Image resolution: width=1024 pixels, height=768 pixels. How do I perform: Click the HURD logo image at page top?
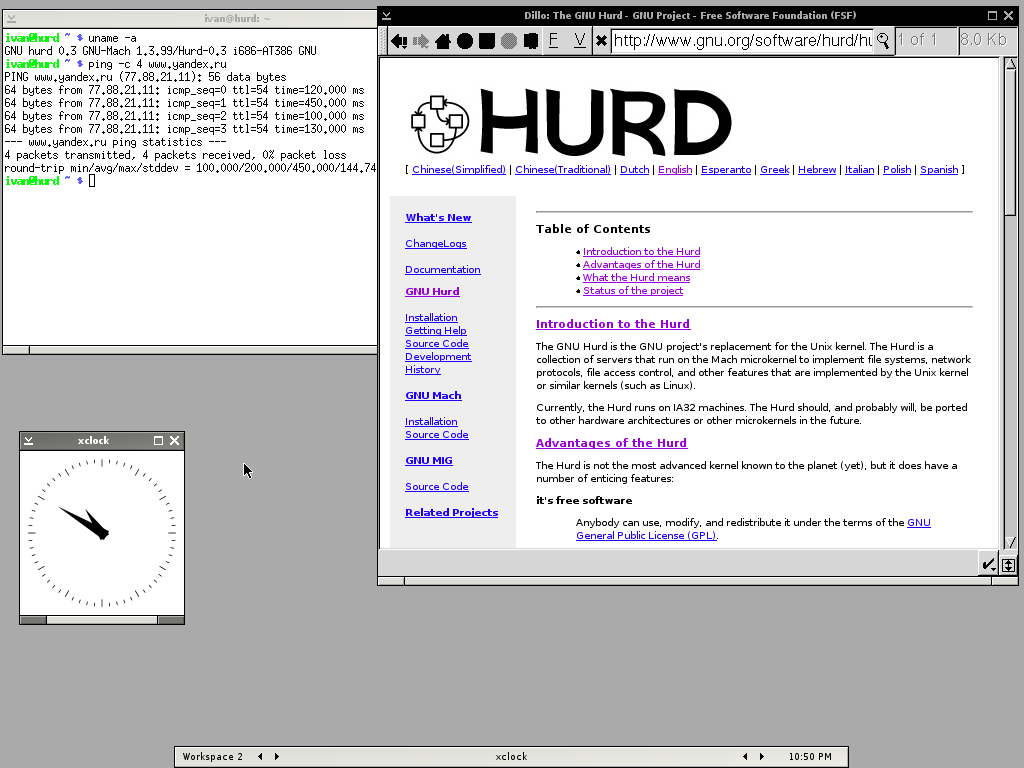pos(571,122)
